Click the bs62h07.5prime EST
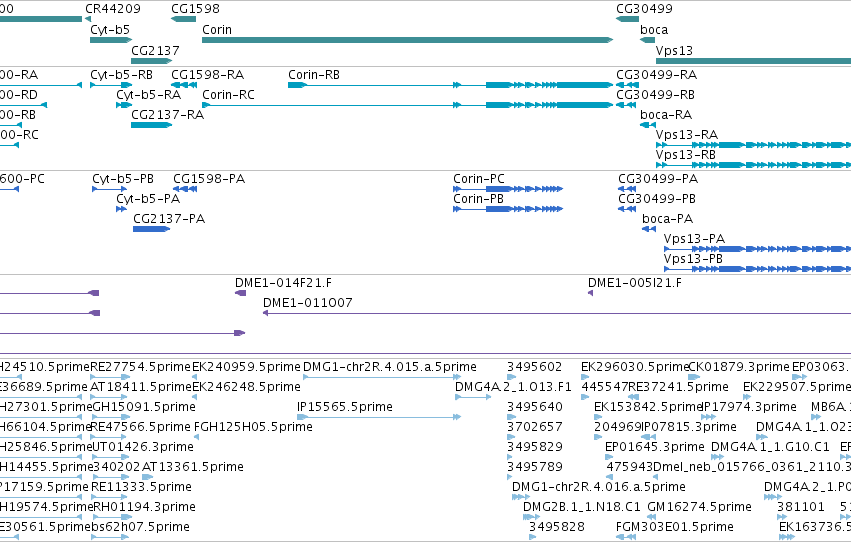Viewport: 851px width, 542px height. point(110,538)
